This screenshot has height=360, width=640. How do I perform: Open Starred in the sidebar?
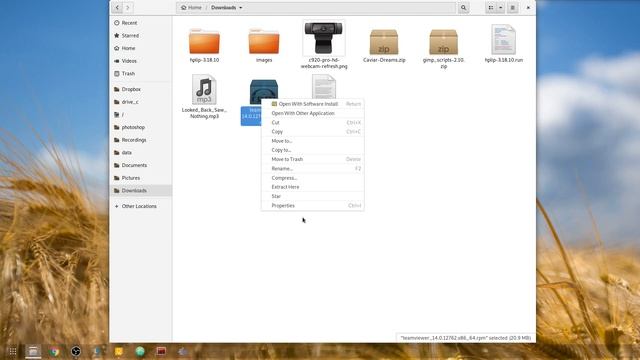click(x=140, y=36)
